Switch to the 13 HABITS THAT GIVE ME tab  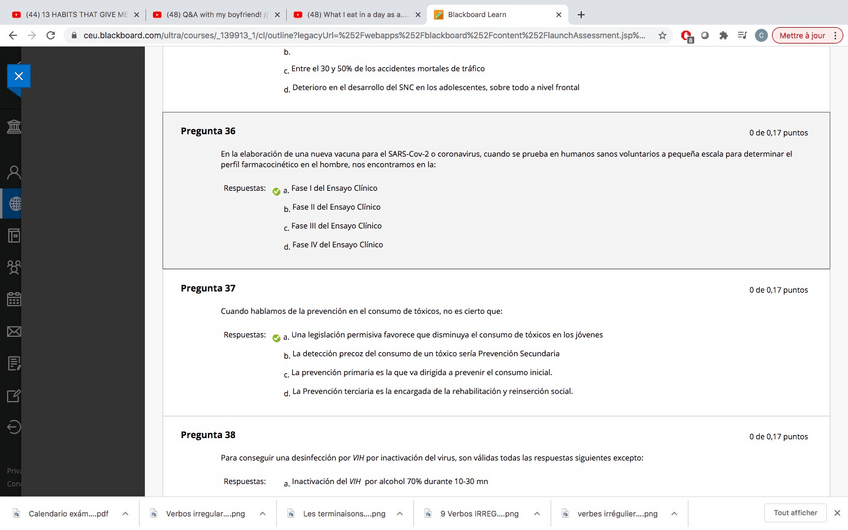[x=76, y=15]
